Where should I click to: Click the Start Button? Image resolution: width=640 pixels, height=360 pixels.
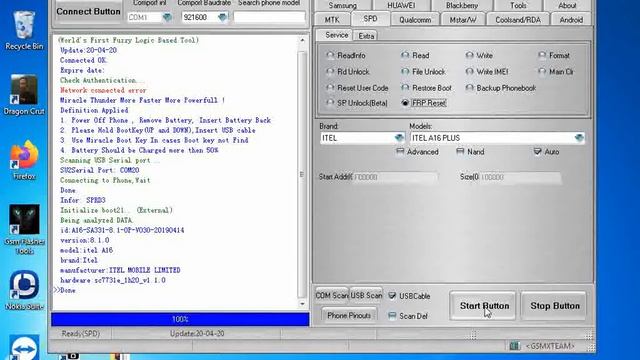click(483, 306)
